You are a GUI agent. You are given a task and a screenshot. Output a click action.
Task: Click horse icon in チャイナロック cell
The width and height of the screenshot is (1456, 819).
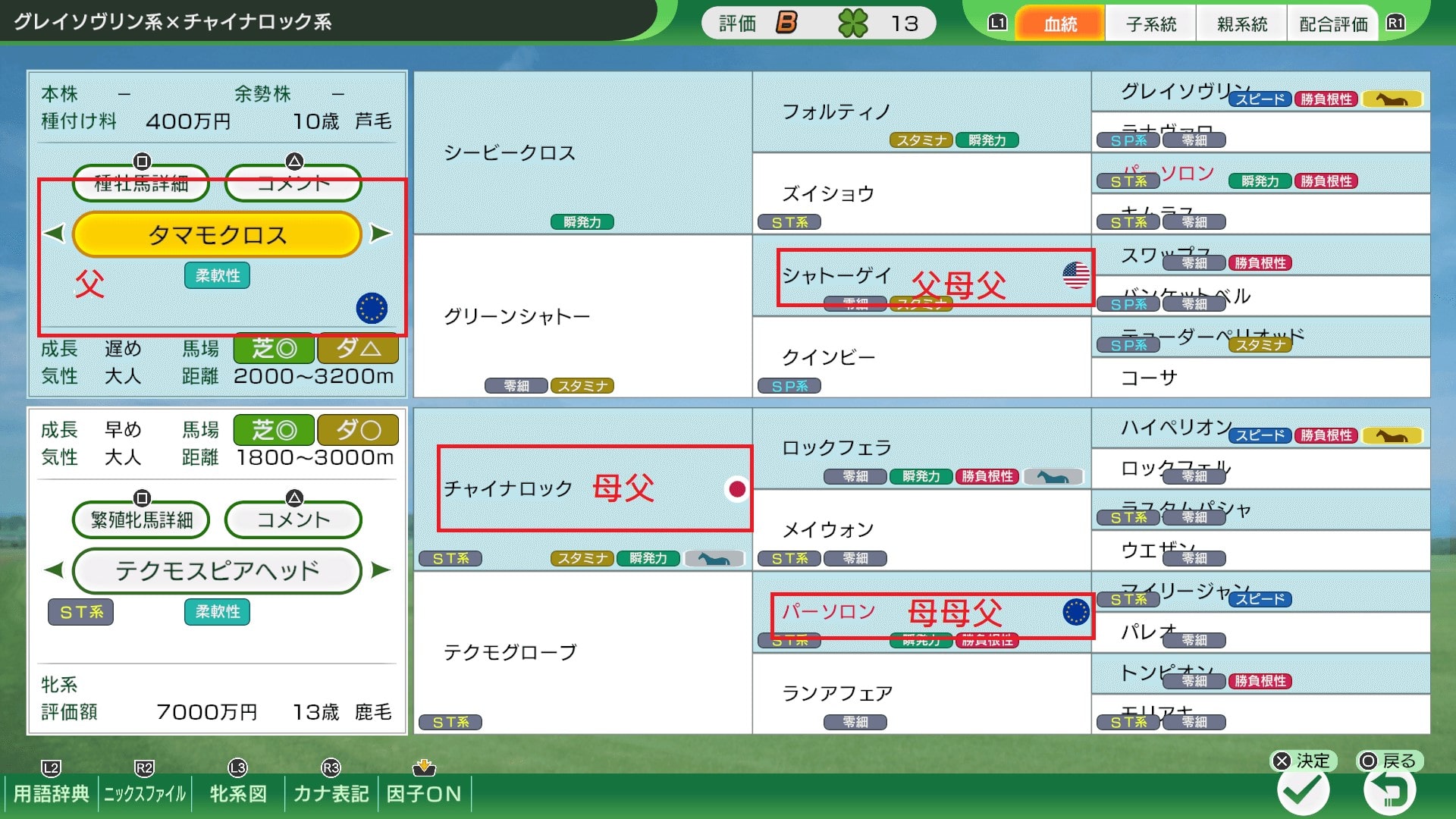[714, 558]
